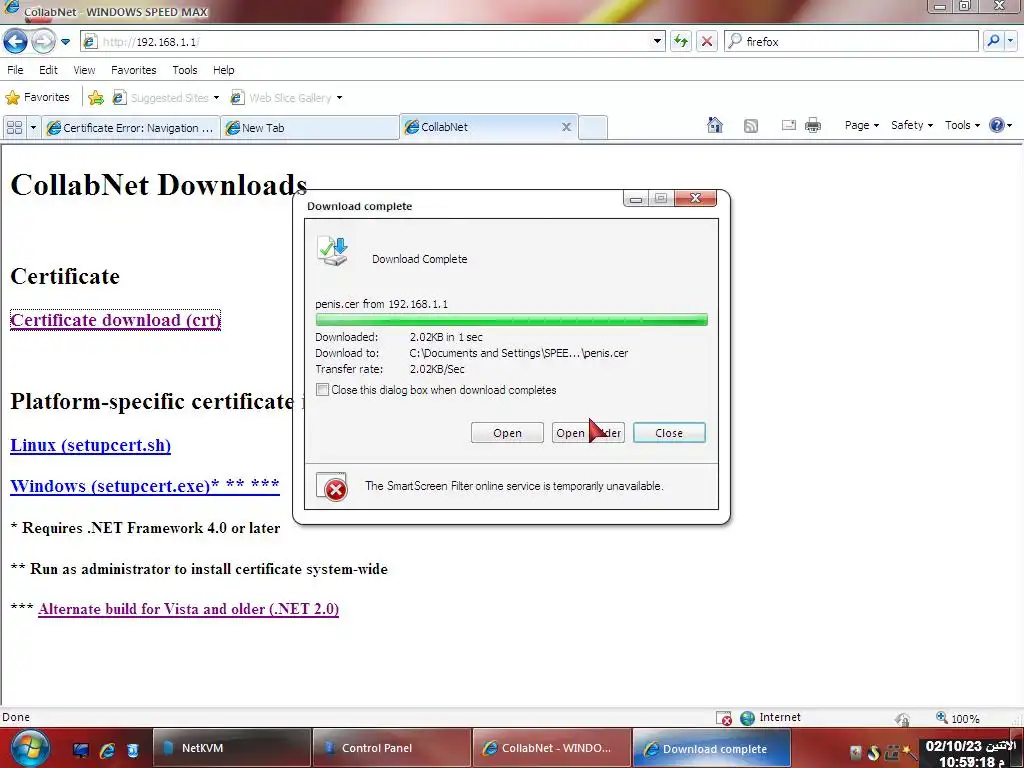Viewport: 1024px width, 768px height.
Task: Click the magnifier Search button
Action: pos(993,41)
